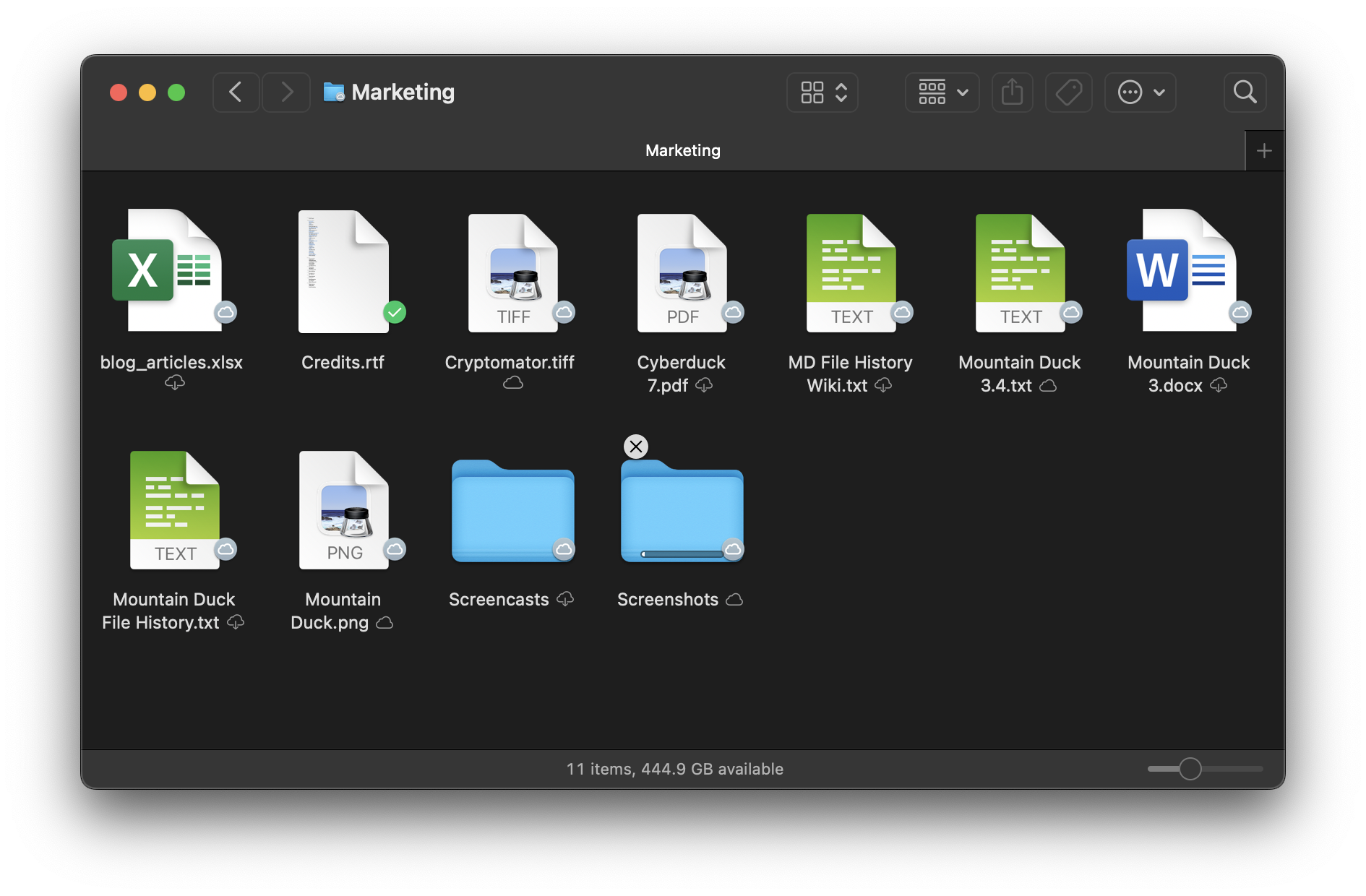Select MD File History Wiki.txt icon
The width and height of the screenshot is (1366, 896).
(851, 272)
